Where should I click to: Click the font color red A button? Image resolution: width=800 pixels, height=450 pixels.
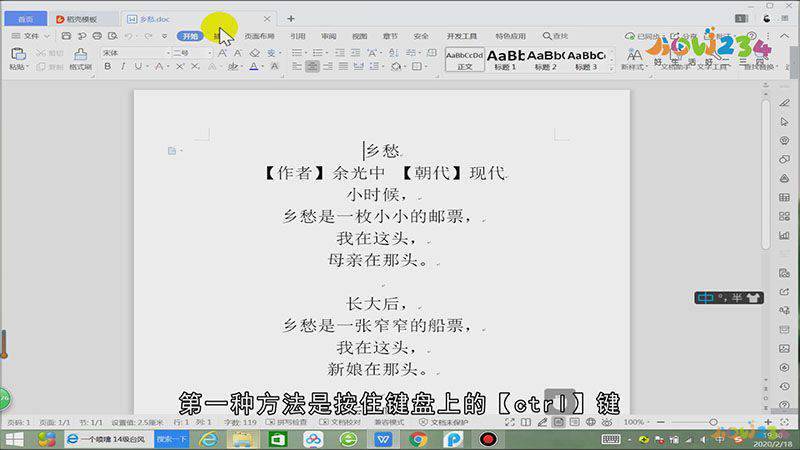coord(159,66)
